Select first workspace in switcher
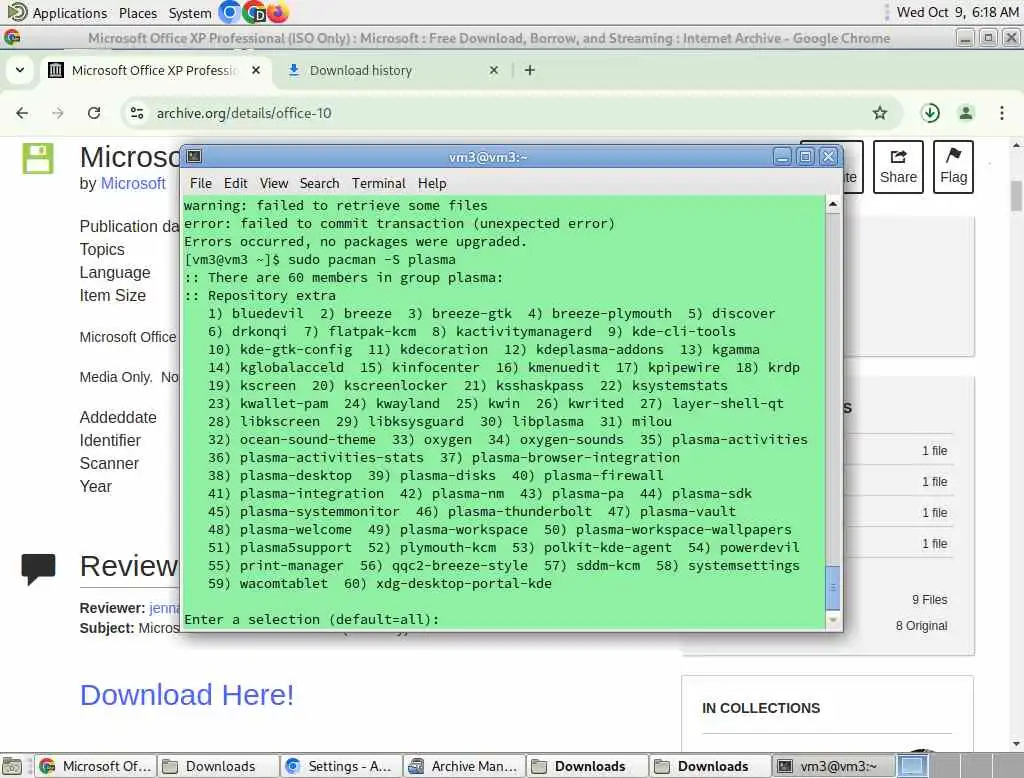 [912, 766]
